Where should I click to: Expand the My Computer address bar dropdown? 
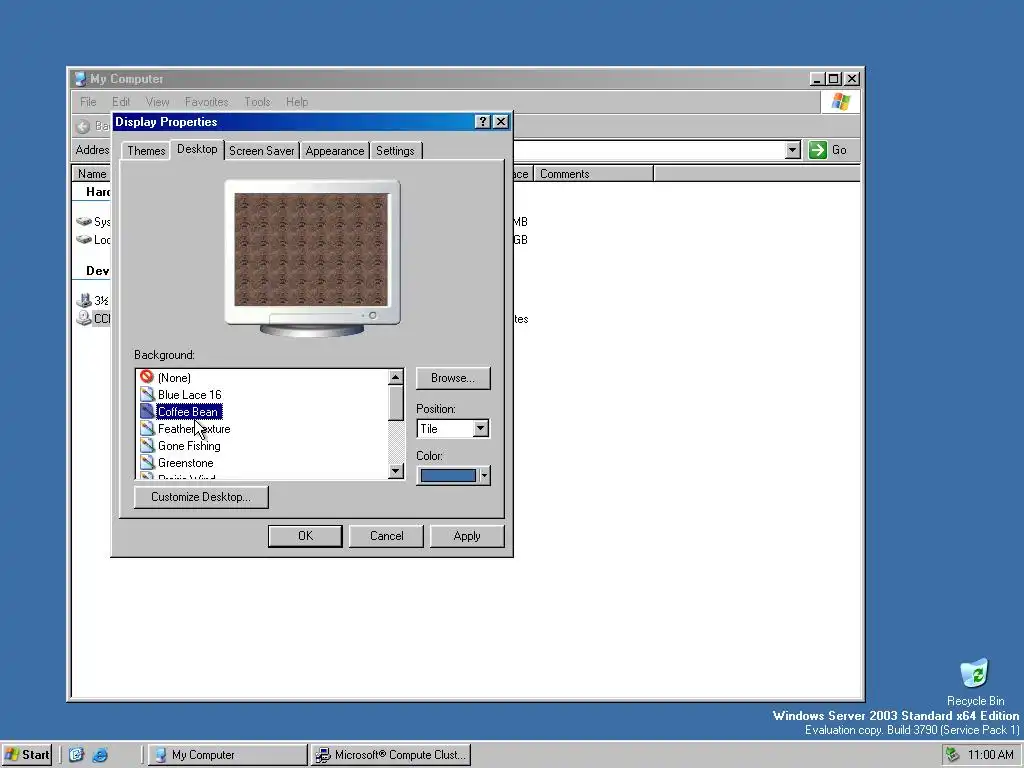(792, 150)
